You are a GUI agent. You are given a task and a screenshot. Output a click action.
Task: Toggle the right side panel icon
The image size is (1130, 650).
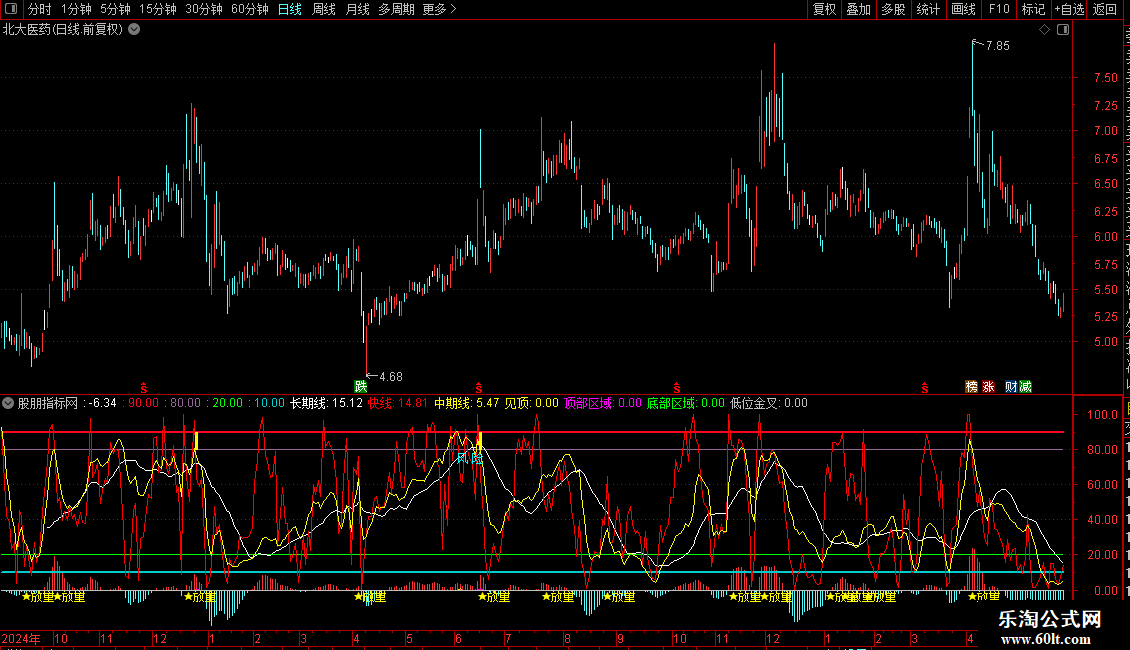[x=1063, y=30]
